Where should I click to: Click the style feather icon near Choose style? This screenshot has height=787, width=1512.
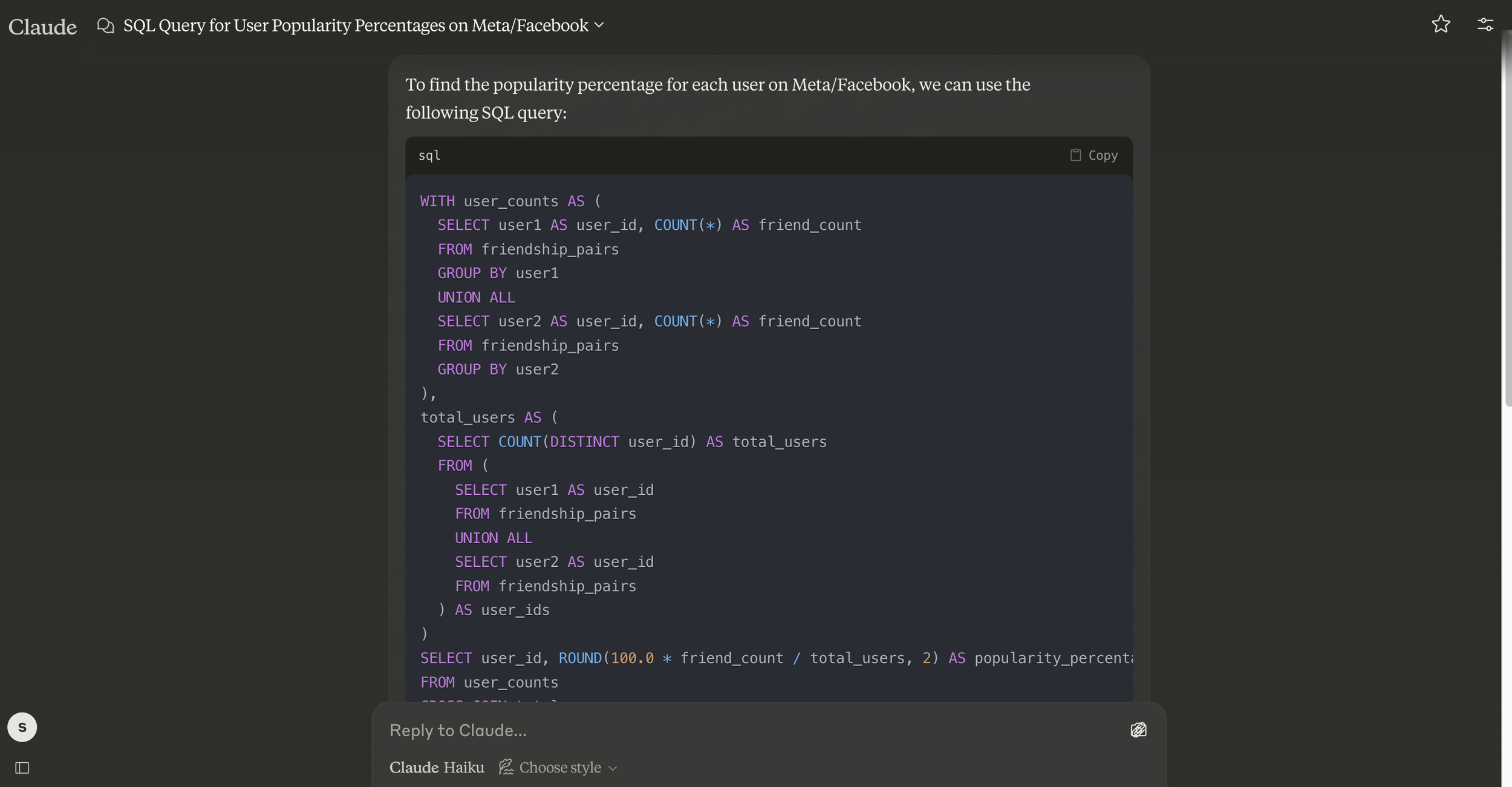pyautogui.click(x=506, y=767)
